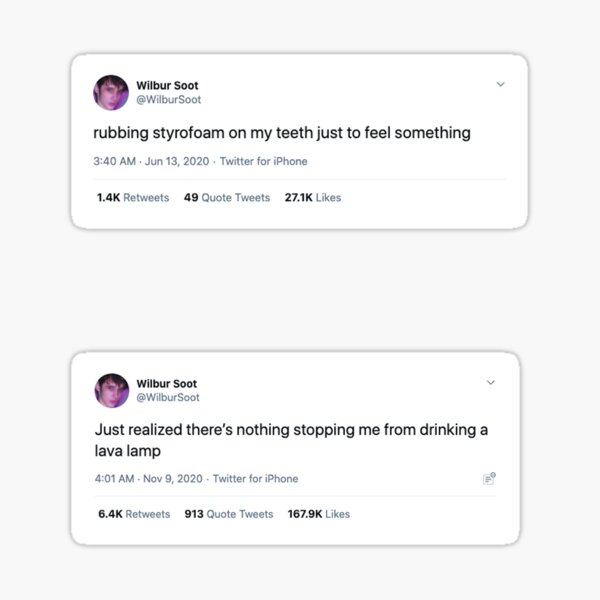Click @WilburSoot handle on the styrofoam tweet
The width and height of the screenshot is (600, 600).
168,100
